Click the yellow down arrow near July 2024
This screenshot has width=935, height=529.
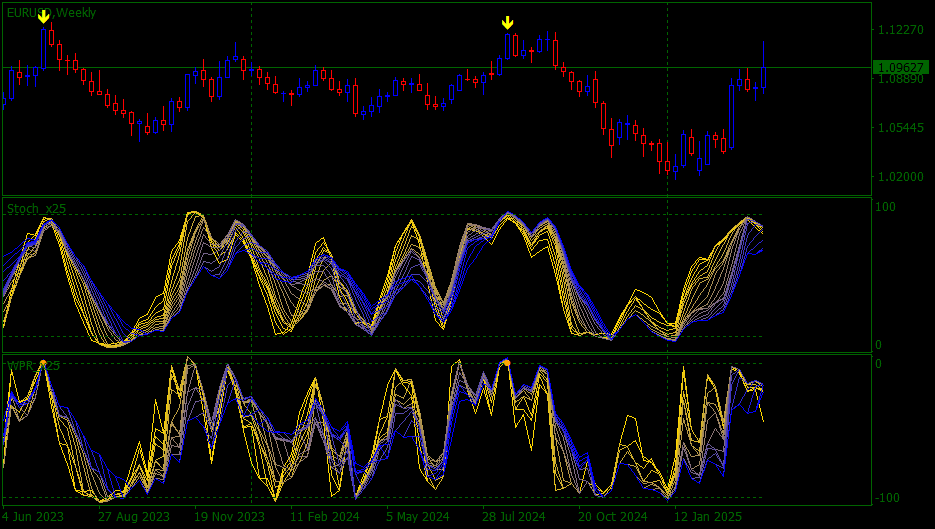pyautogui.click(x=507, y=23)
